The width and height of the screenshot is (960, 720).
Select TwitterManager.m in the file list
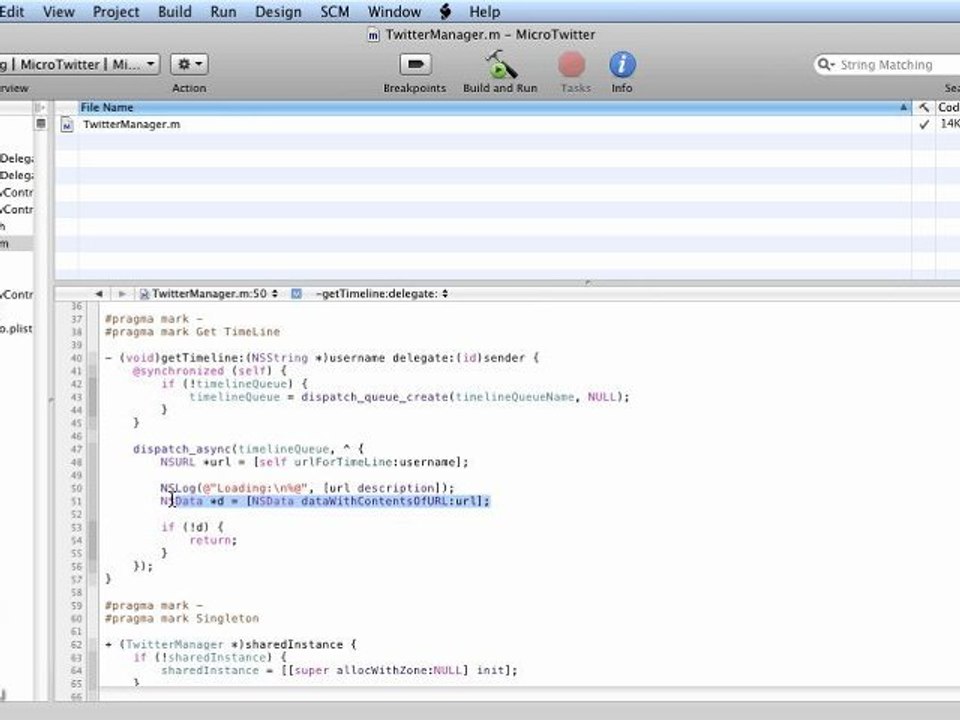pyautogui.click(x=131, y=124)
